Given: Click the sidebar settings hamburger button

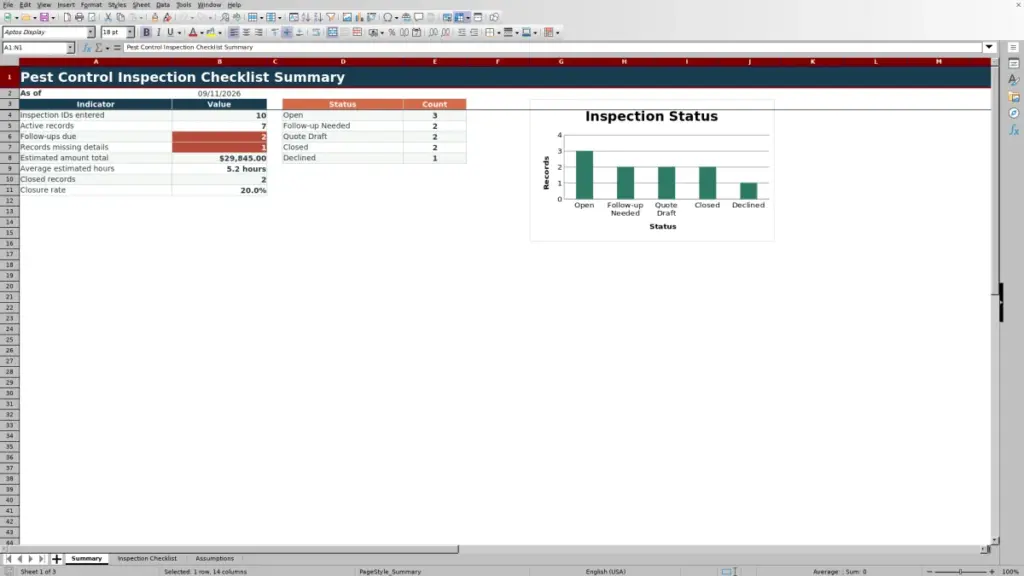Looking at the screenshot, I should tap(1013, 47).
